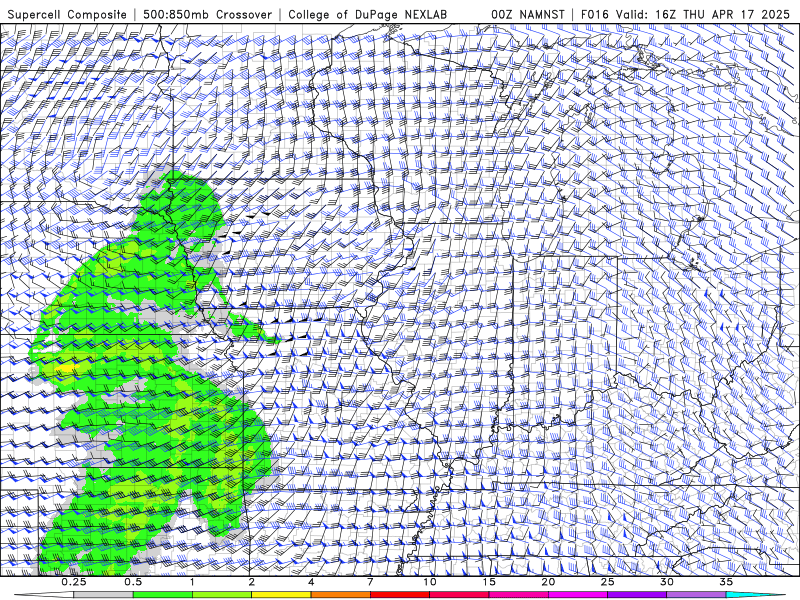The width and height of the screenshot is (800, 600).
Task: Click the legend value 35
Action: [x=726, y=582]
